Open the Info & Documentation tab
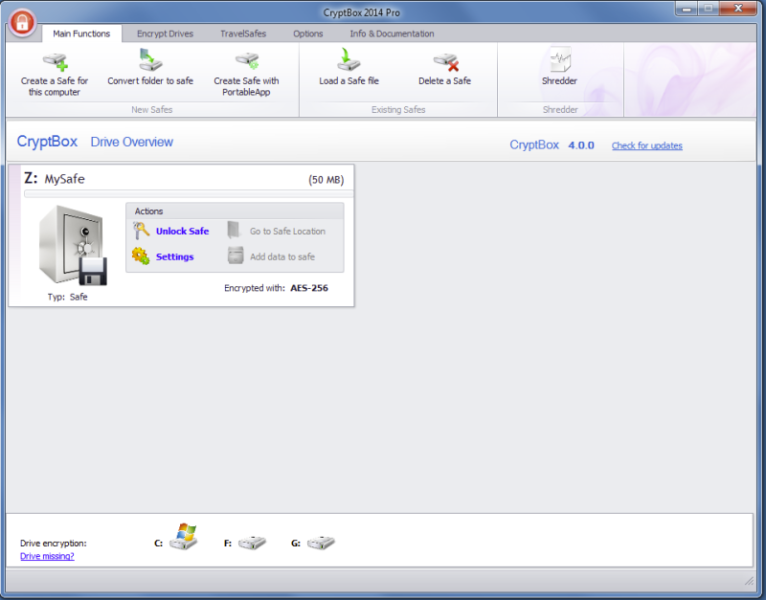Image resolution: width=766 pixels, height=600 pixels. pos(392,34)
